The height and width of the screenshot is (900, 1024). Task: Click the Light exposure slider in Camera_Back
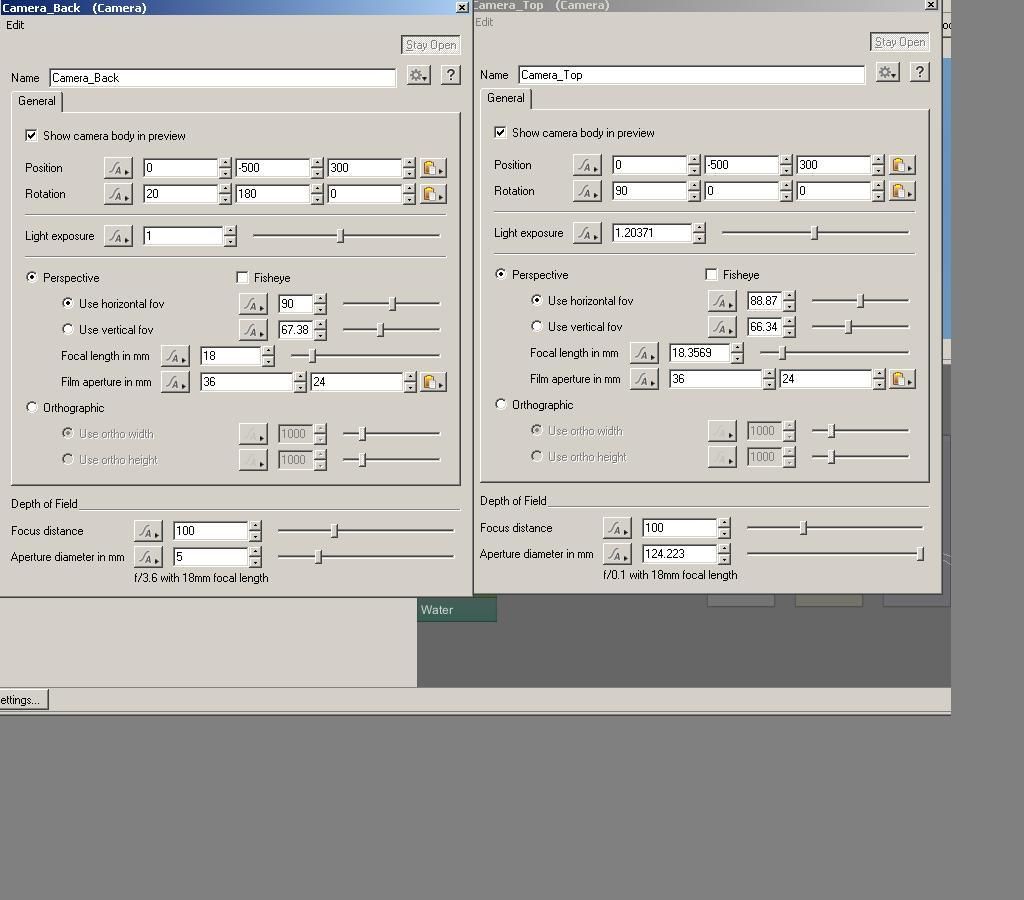tap(341, 236)
